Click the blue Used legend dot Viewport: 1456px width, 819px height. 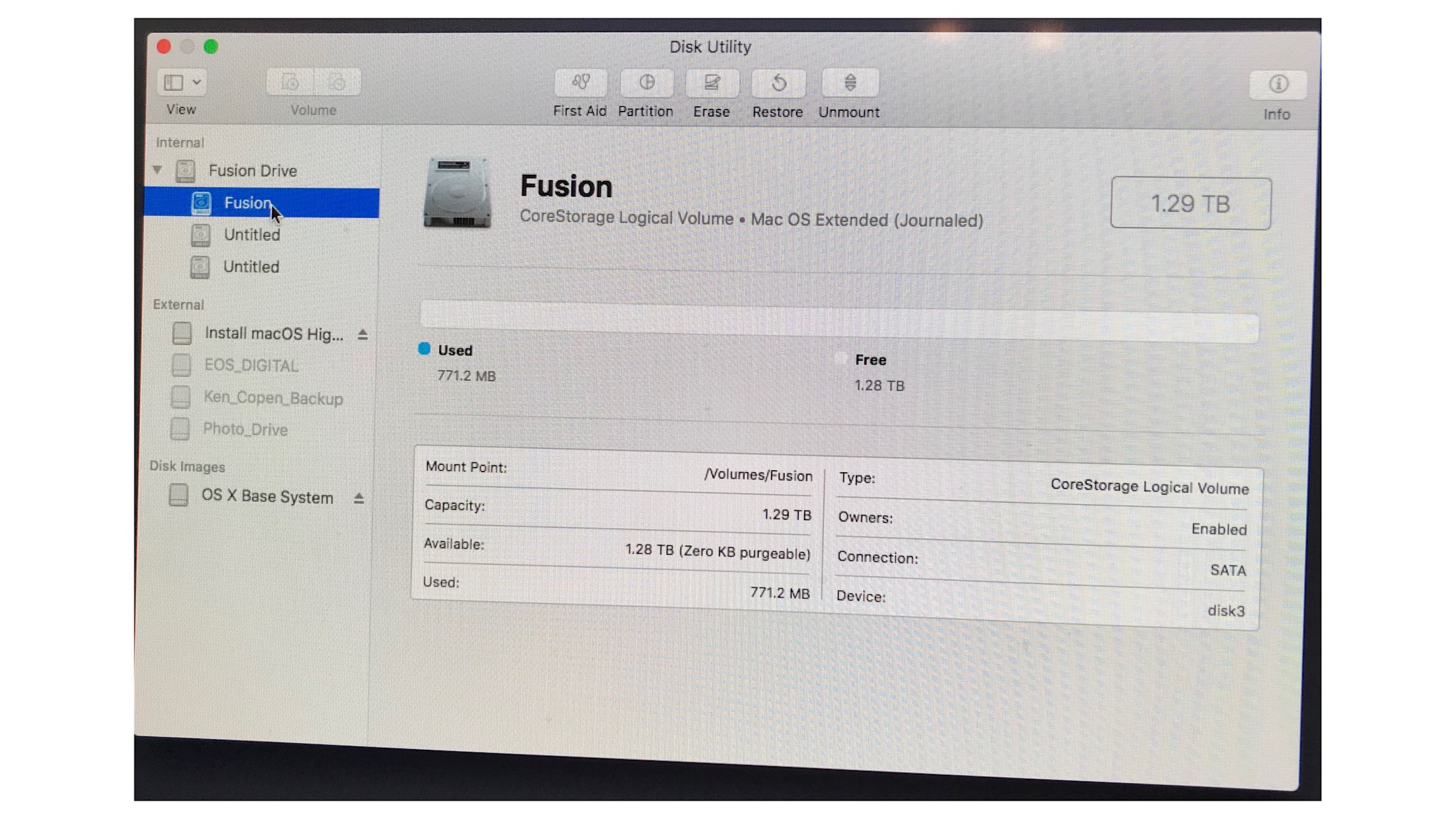tap(424, 349)
